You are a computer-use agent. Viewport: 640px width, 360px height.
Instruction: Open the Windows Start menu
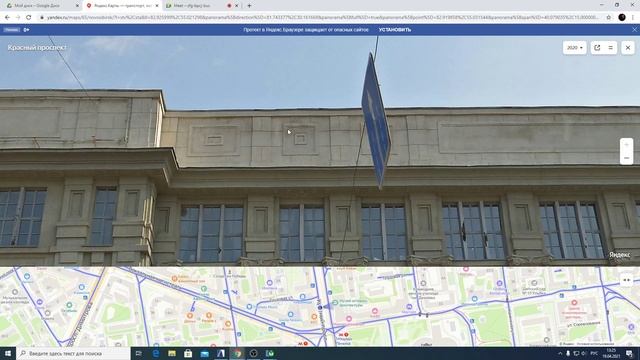pyautogui.click(x=8, y=353)
